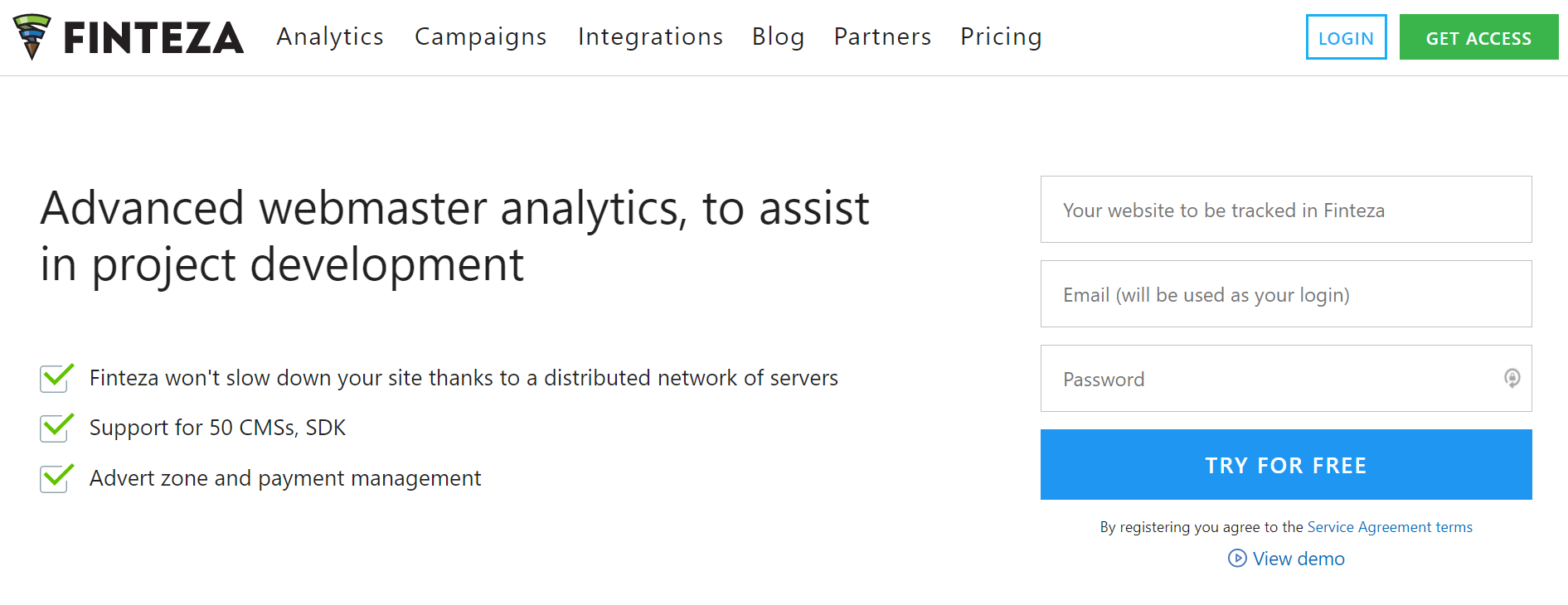The height and width of the screenshot is (605, 1568).
Task: Click checkmark beside Support for 50 CMSs
Action: (57, 428)
